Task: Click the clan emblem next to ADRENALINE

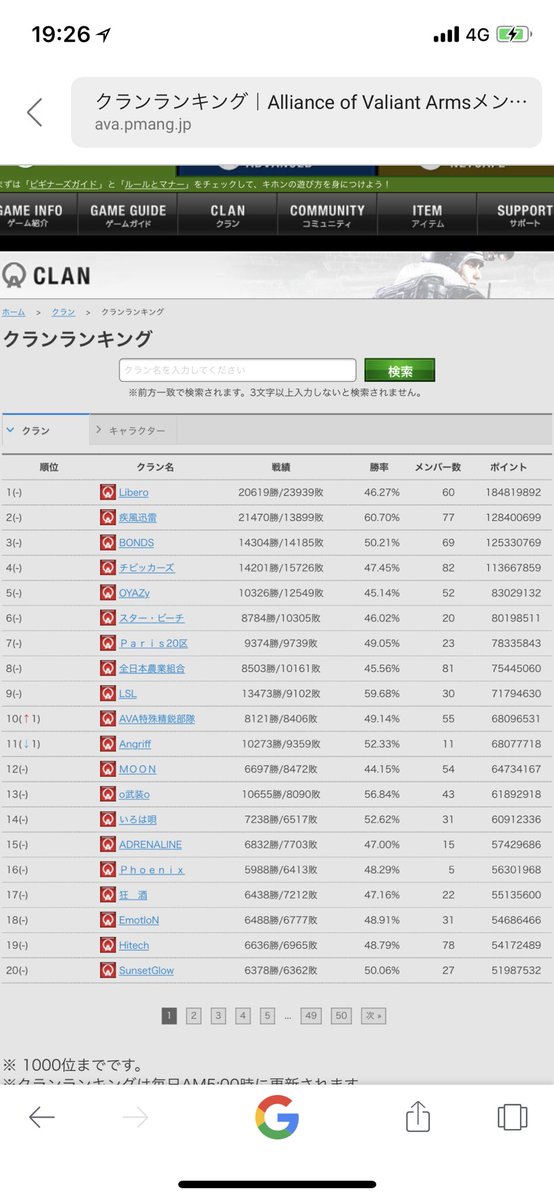Action: 108,844
